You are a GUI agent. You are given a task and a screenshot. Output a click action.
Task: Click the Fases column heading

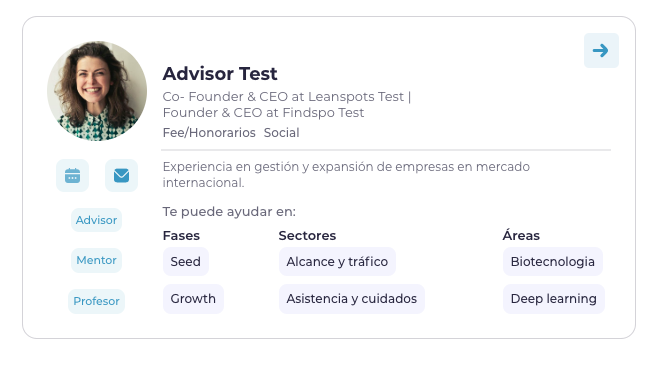(x=181, y=235)
